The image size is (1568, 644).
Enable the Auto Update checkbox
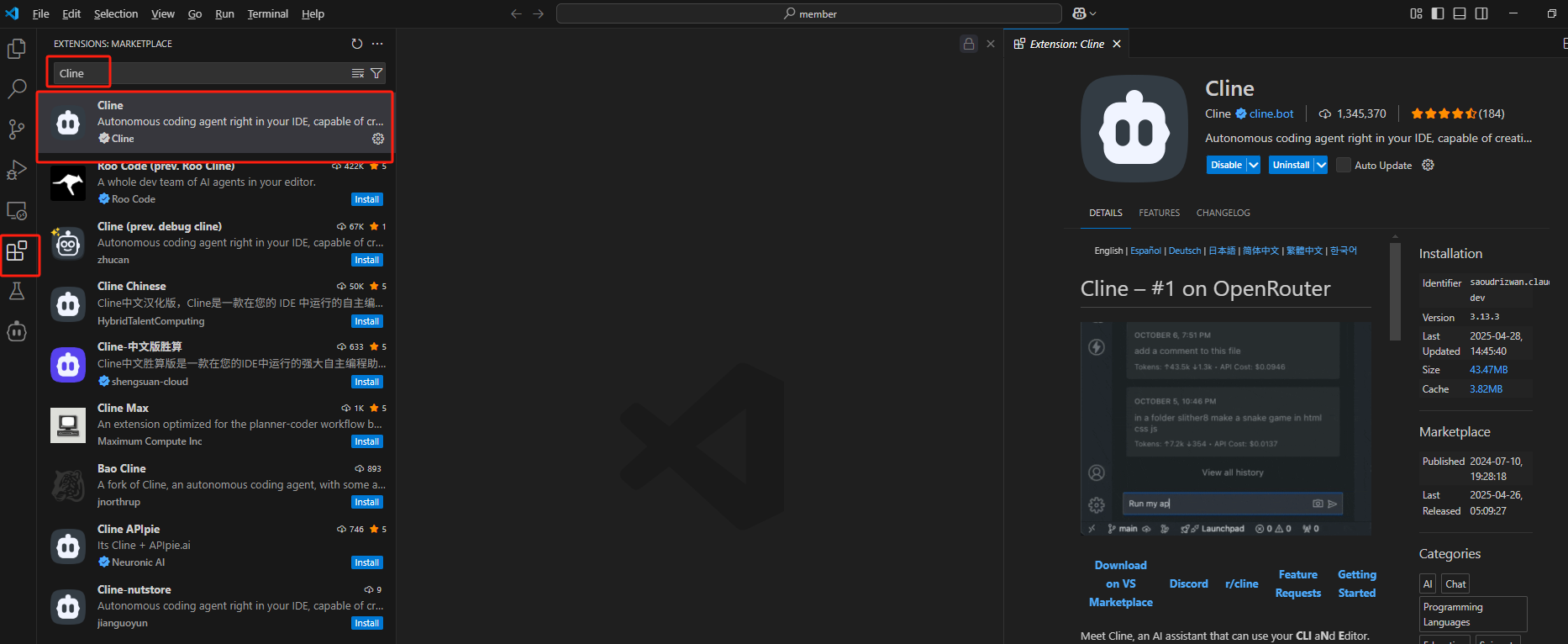pos(1344,165)
